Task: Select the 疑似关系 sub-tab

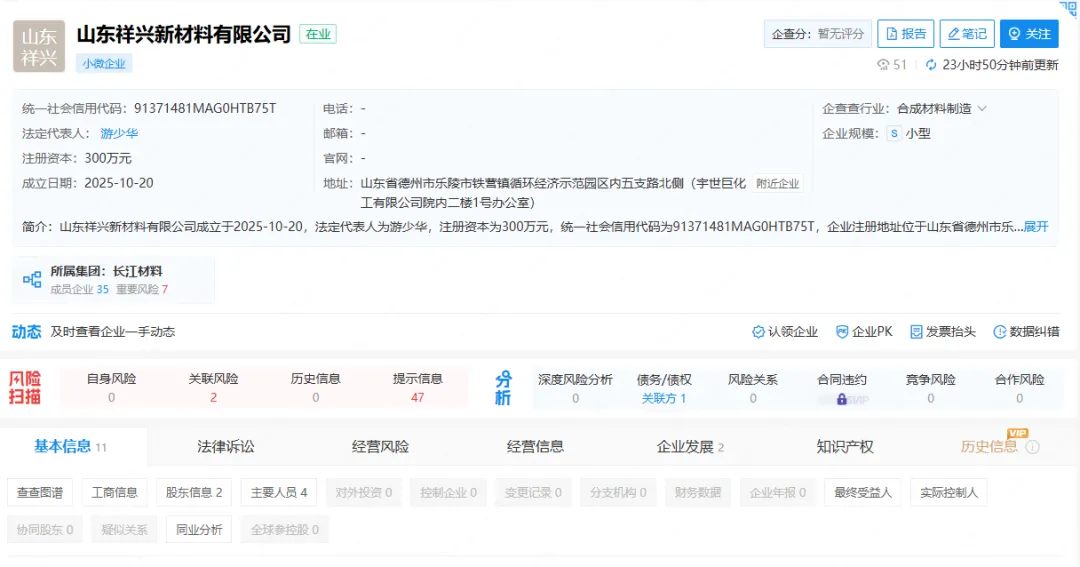Action: coord(125,530)
